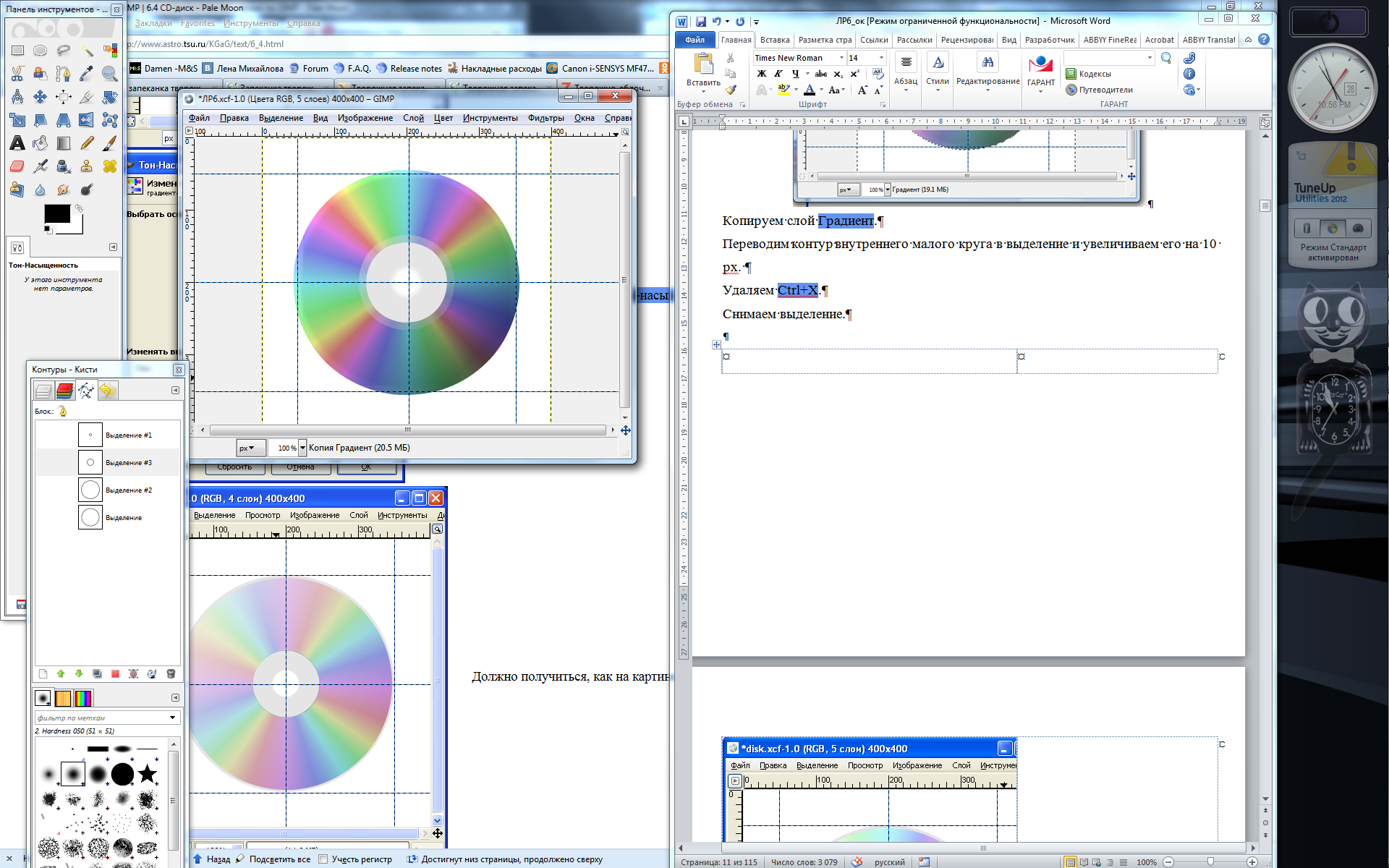This screenshot has width=1389, height=868.
Task: Click the GIMP image horizontal scrollbar
Action: coord(407,430)
